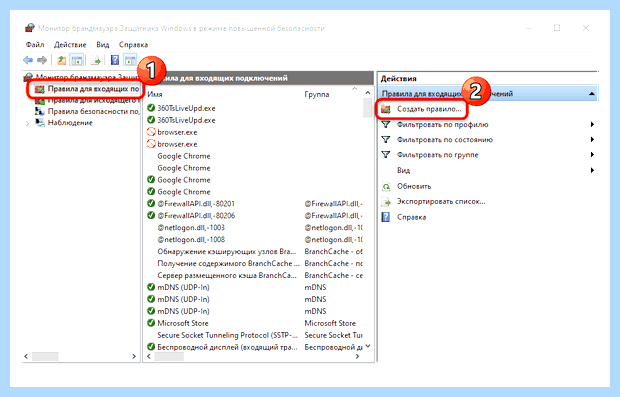The width and height of the screenshot is (620, 397).
Task: Click the Up one level toolbar icon
Action: point(62,60)
